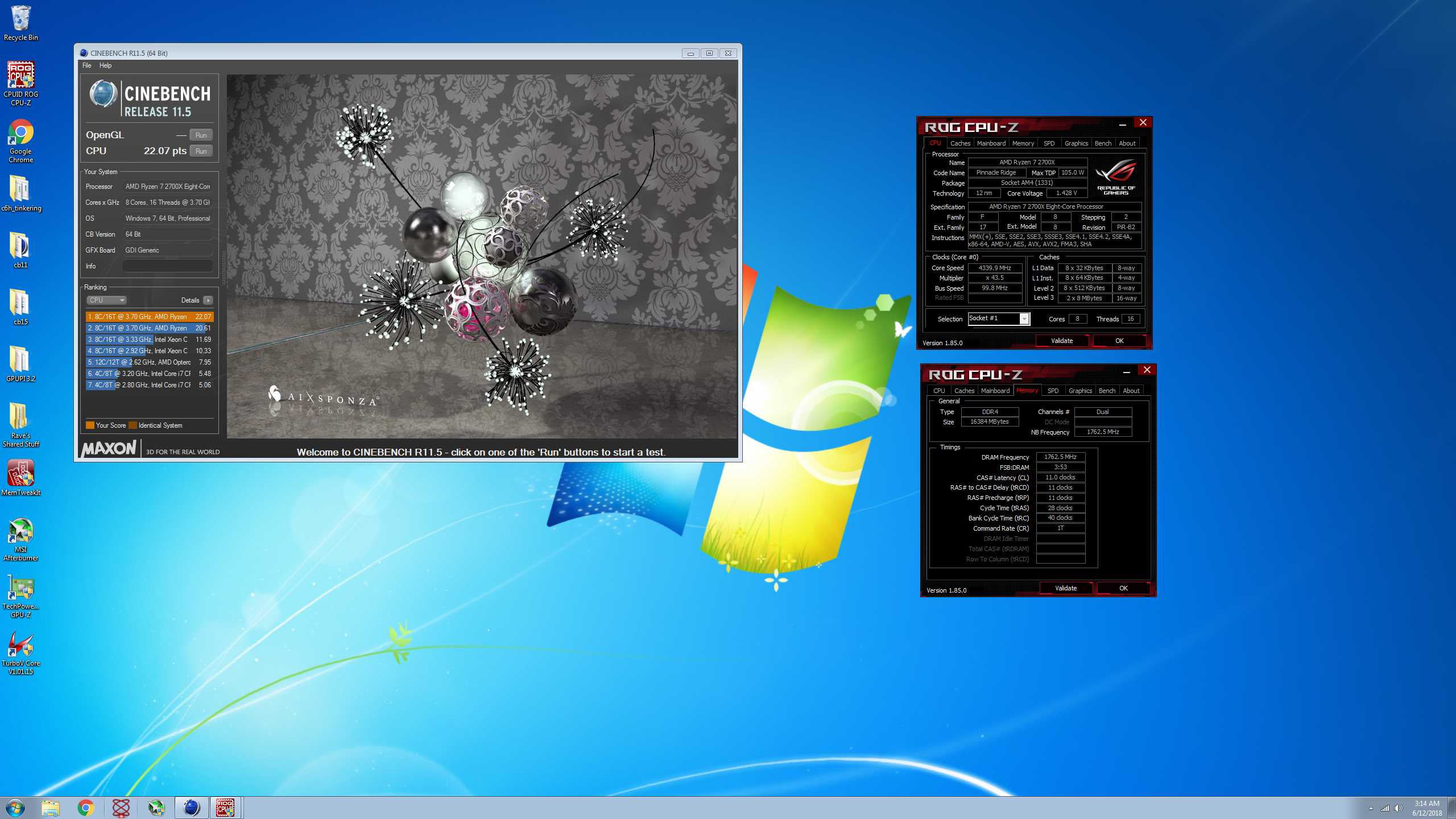The width and height of the screenshot is (1456, 819).
Task: Click the Your Score orange legend swatch
Action: click(90, 425)
